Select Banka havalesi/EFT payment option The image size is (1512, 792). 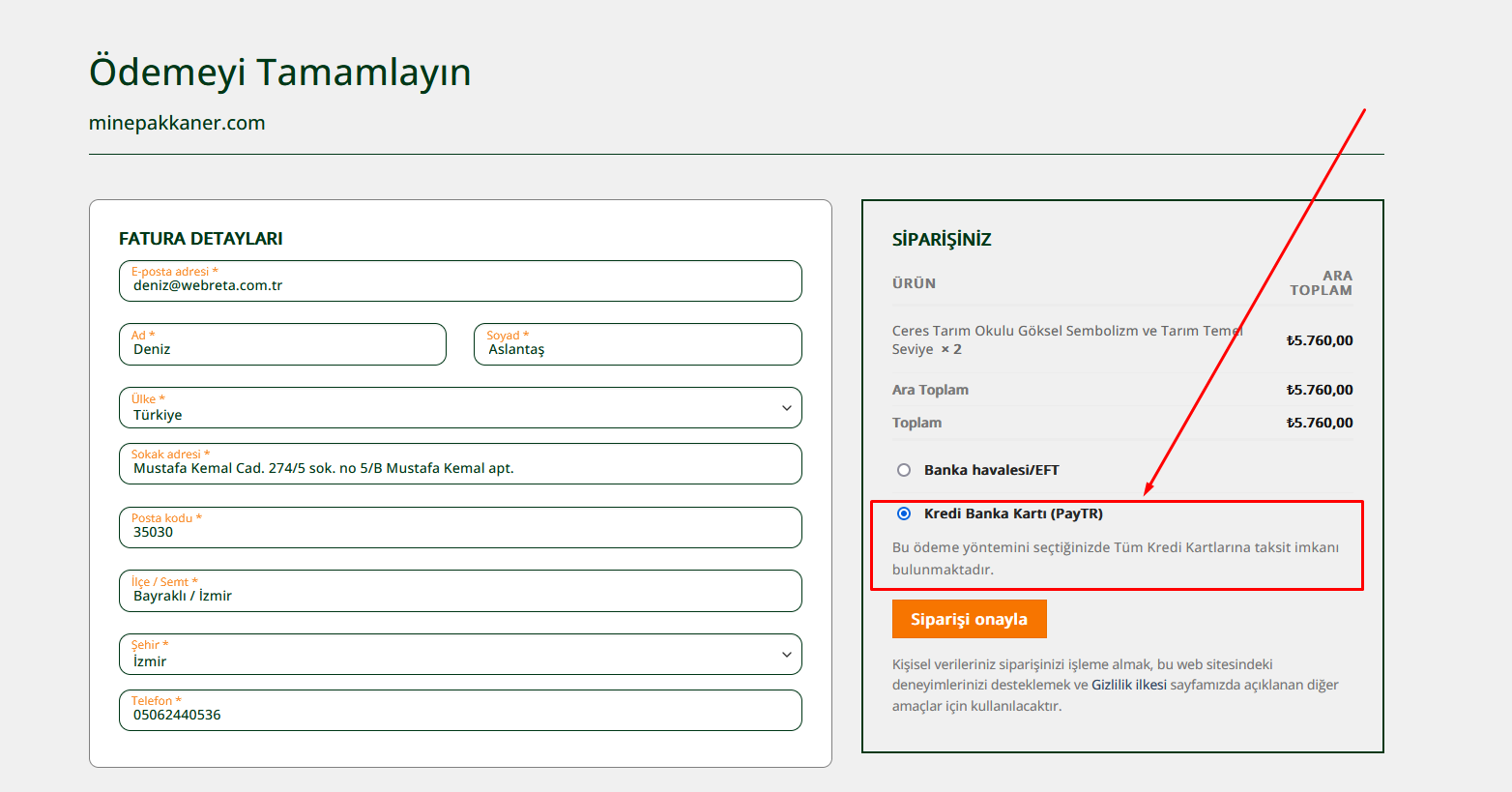pos(904,470)
